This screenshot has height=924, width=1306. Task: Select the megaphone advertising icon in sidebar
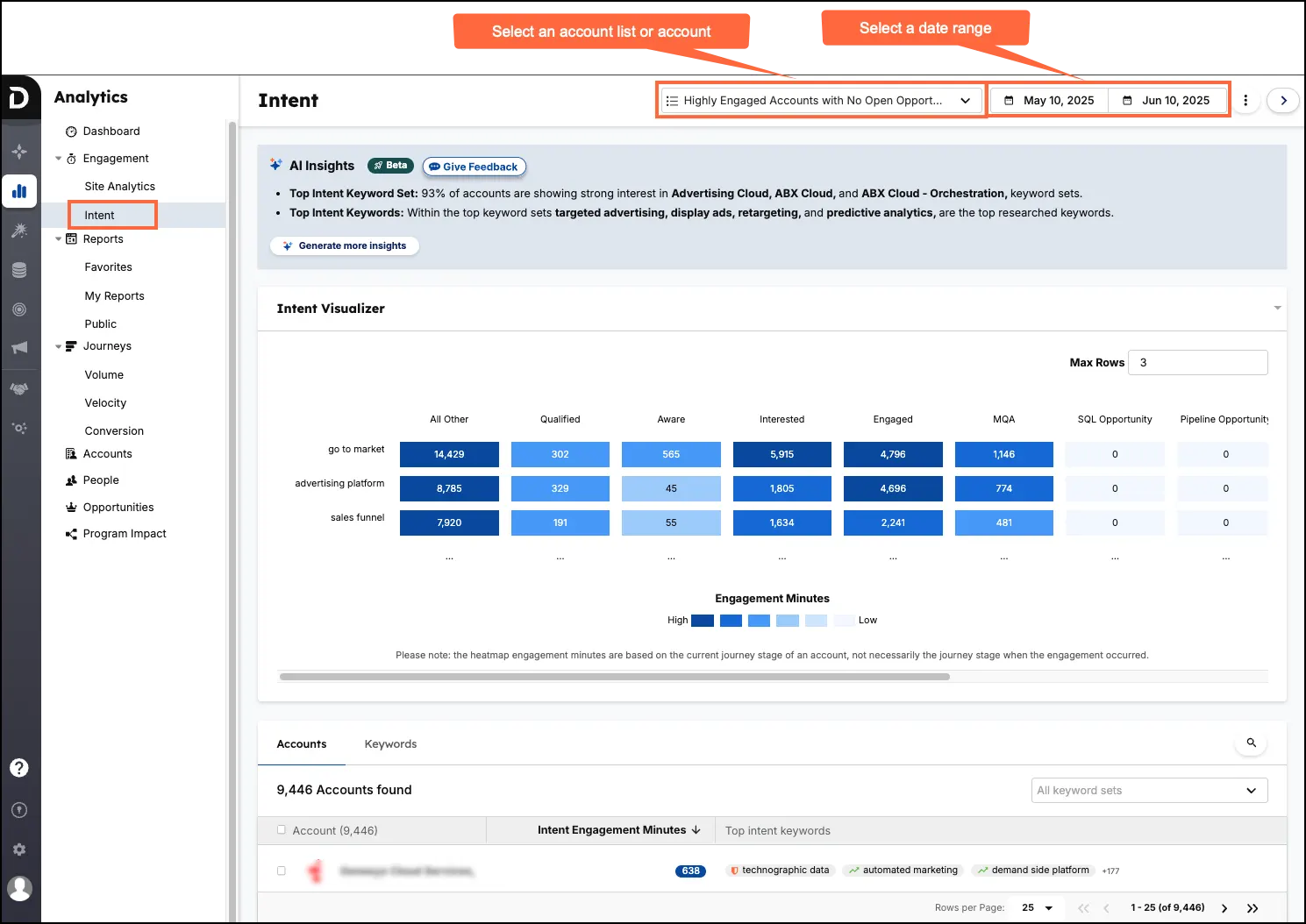19,348
